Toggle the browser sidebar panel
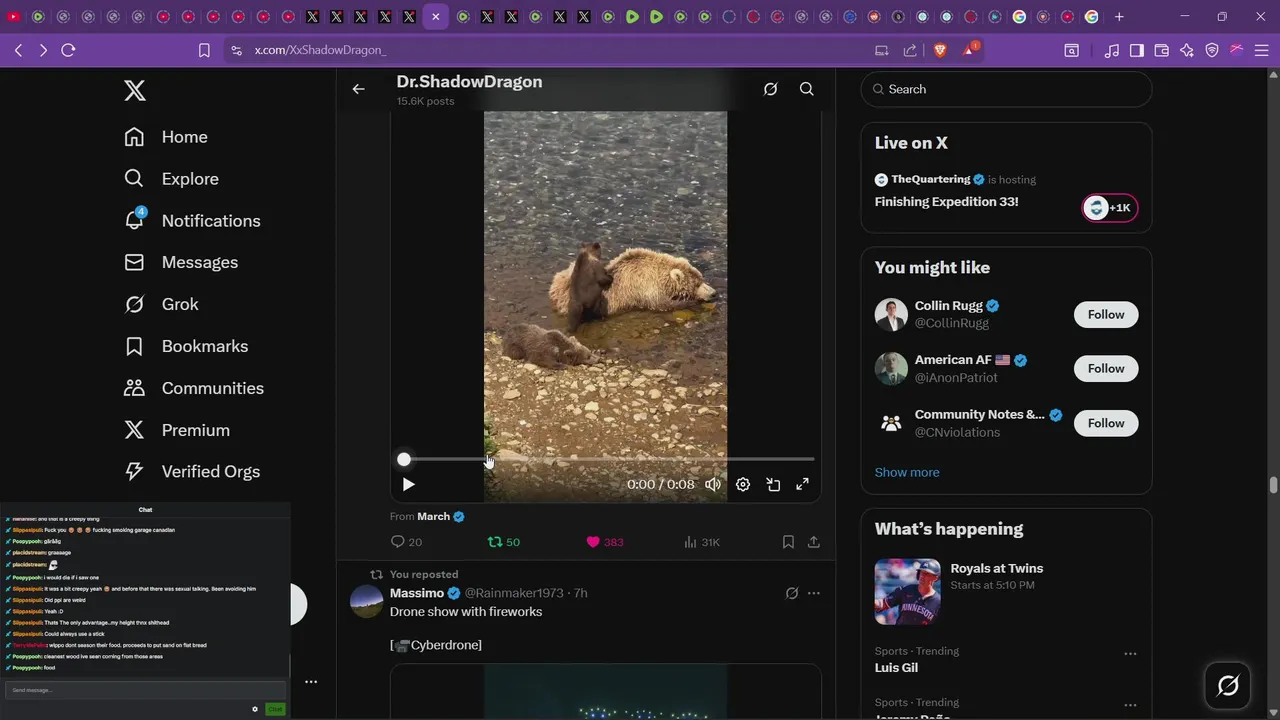Viewport: 1280px width, 720px height. pyautogui.click(x=1137, y=50)
